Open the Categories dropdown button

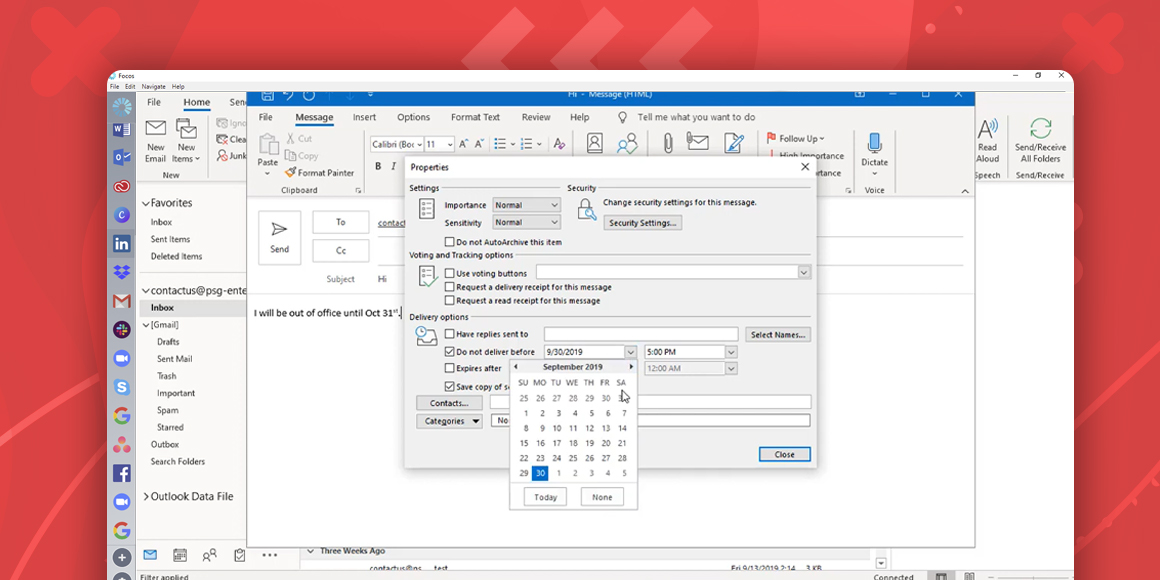pos(449,421)
